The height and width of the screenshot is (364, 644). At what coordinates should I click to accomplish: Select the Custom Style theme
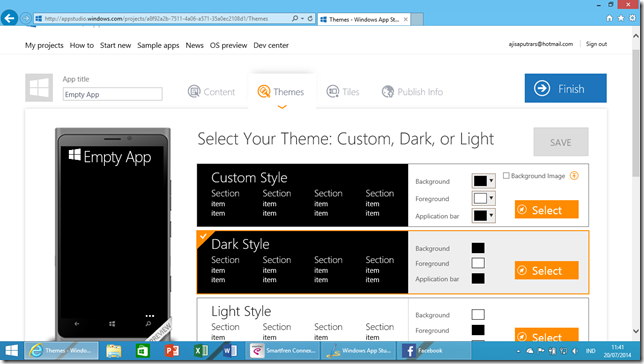point(547,210)
